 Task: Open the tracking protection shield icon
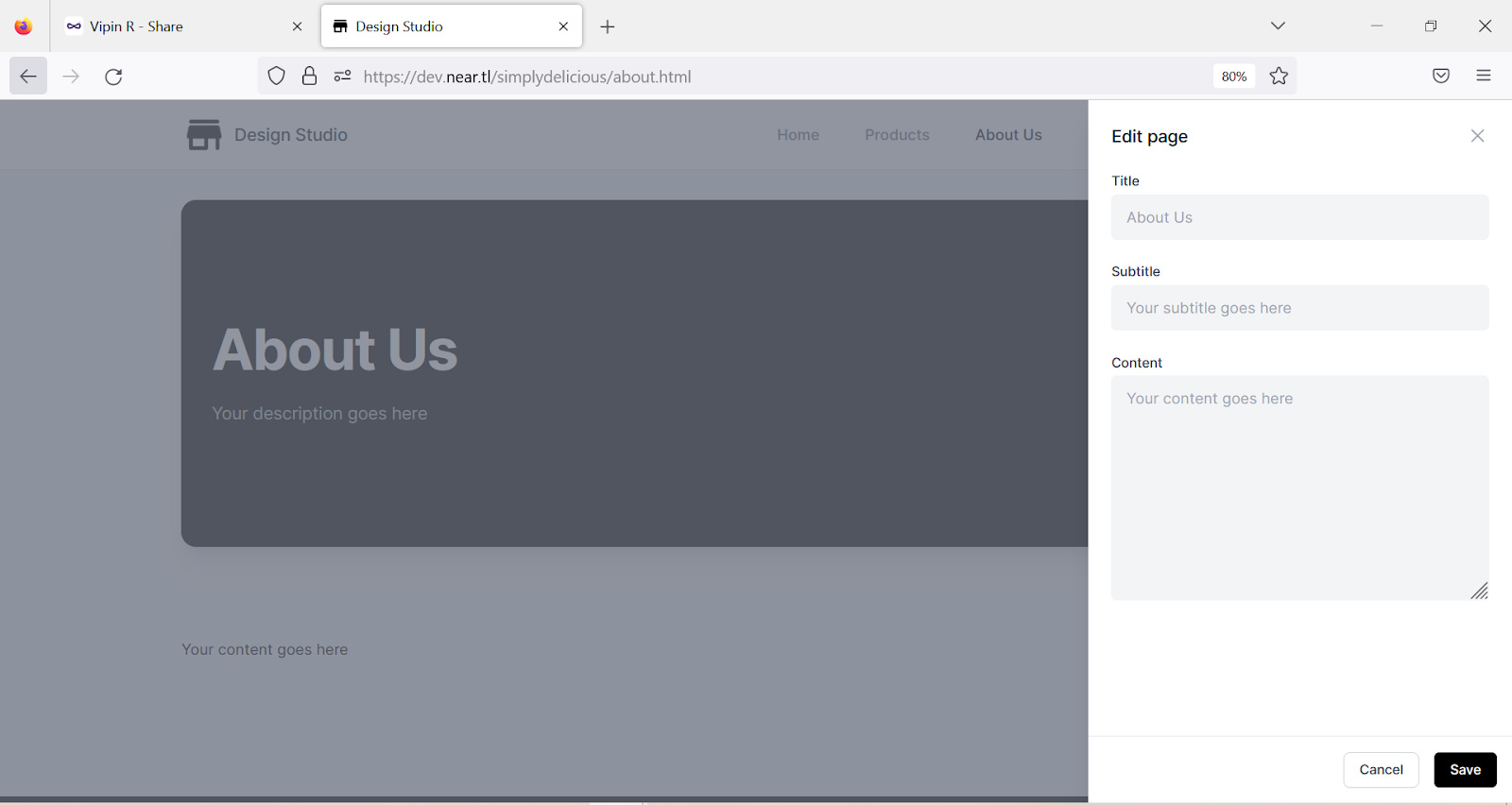[276, 77]
